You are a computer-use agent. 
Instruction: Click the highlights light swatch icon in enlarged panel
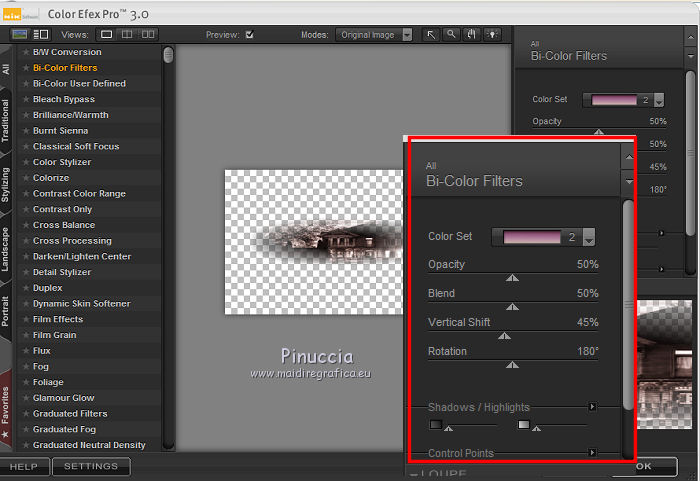(x=524, y=424)
